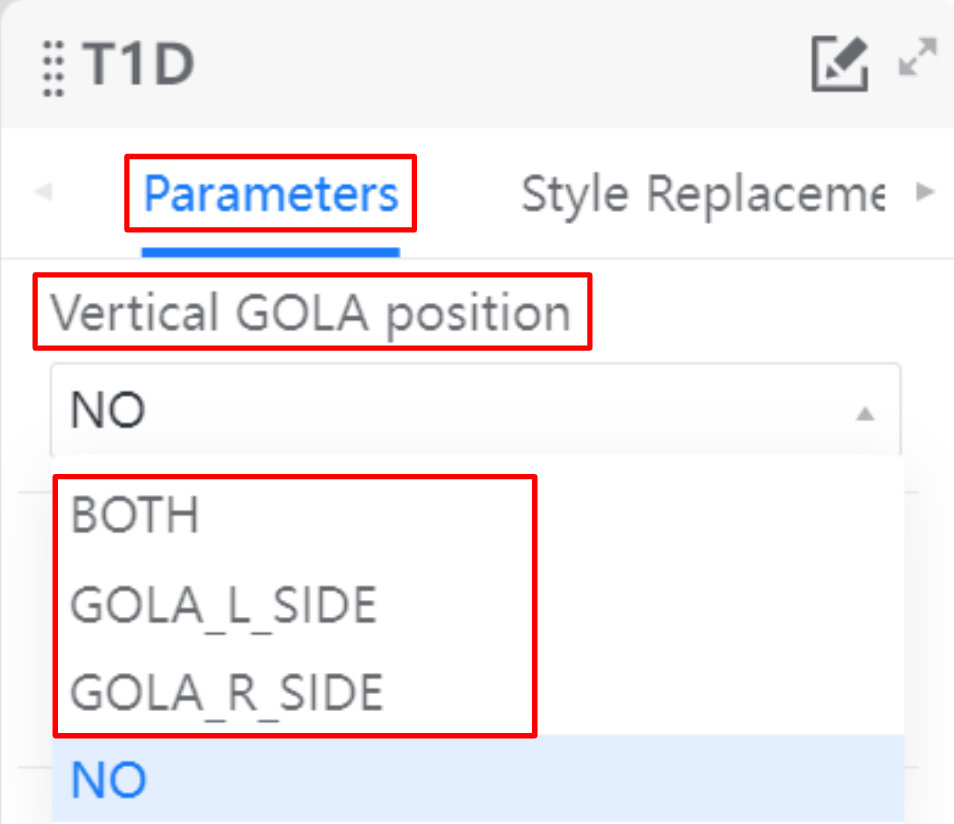
Task: Click the right tab scroll arrow
Action: (x=925, y=192)
